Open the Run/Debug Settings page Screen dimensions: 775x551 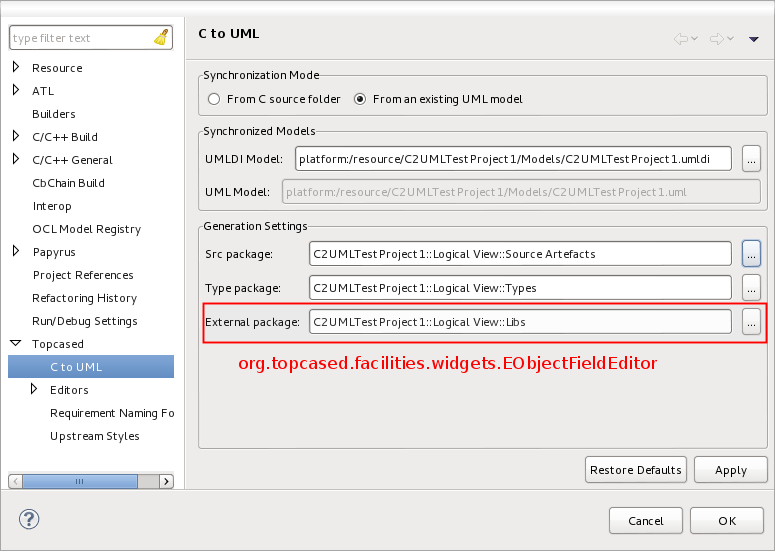85,321
